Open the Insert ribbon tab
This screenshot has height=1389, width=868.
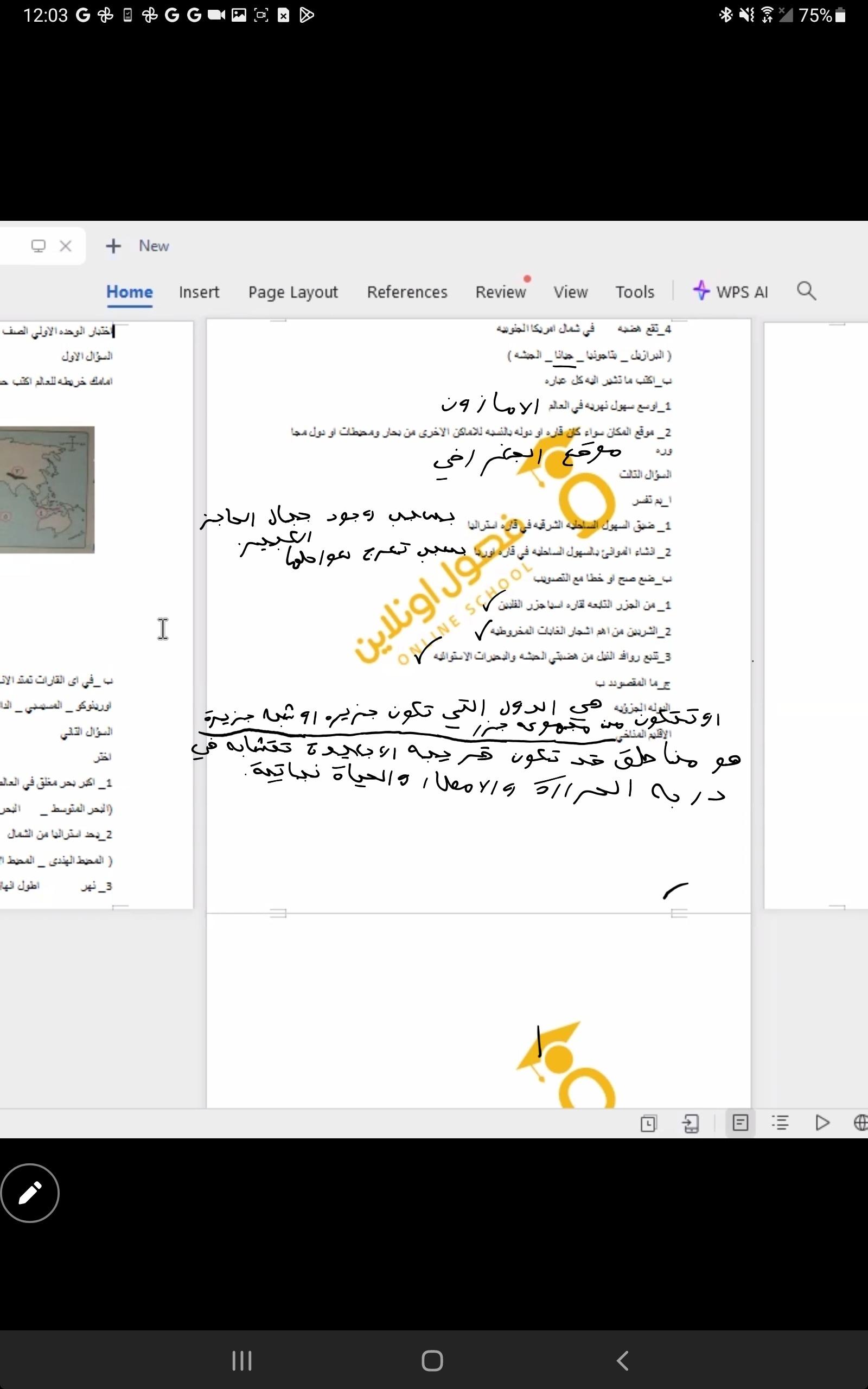click(x=199, y=292)
